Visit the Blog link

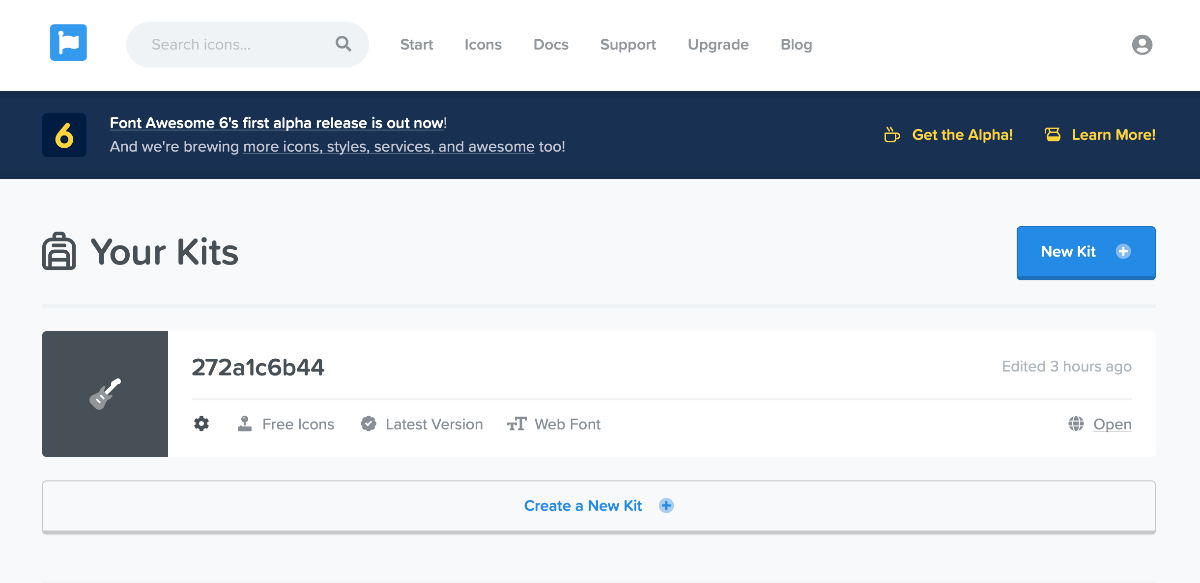[796, 44]
